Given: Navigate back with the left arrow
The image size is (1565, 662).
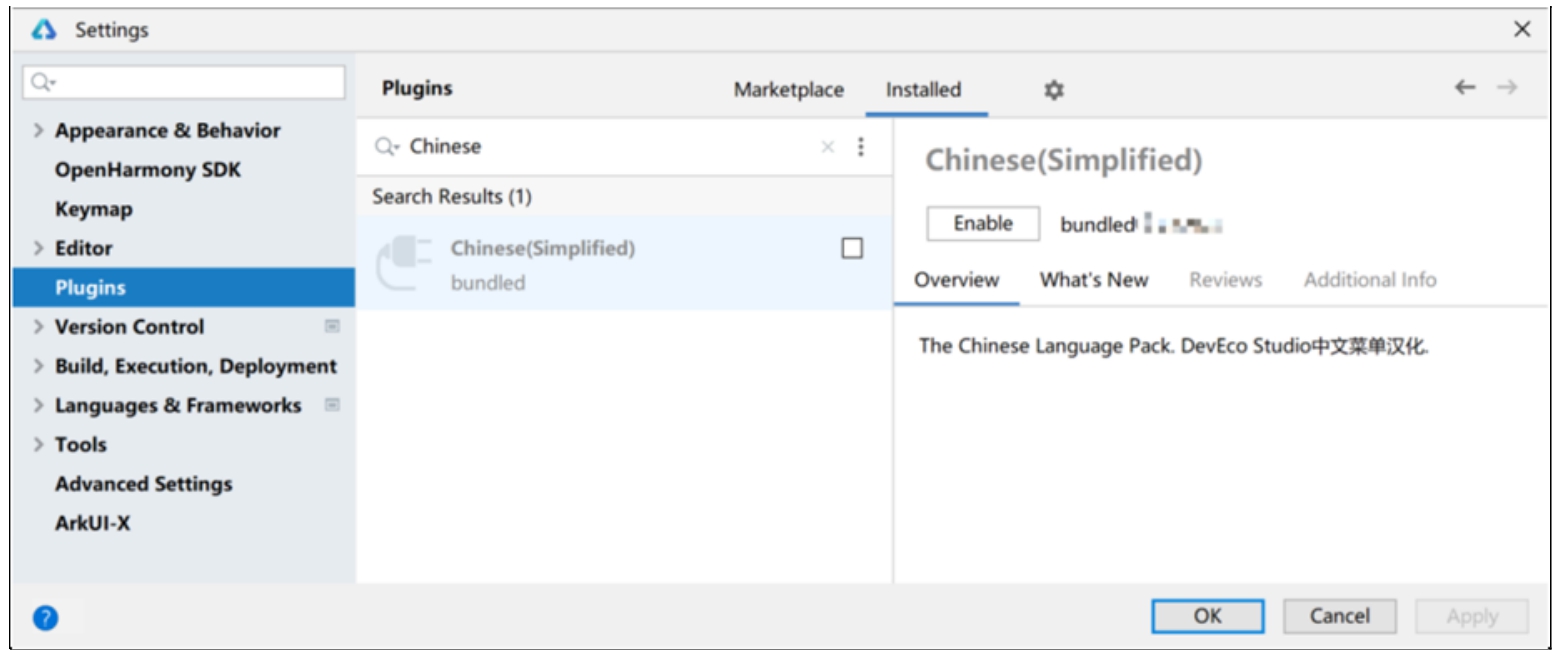Looking at the screenshot, I should click(x=1465, y=88).
